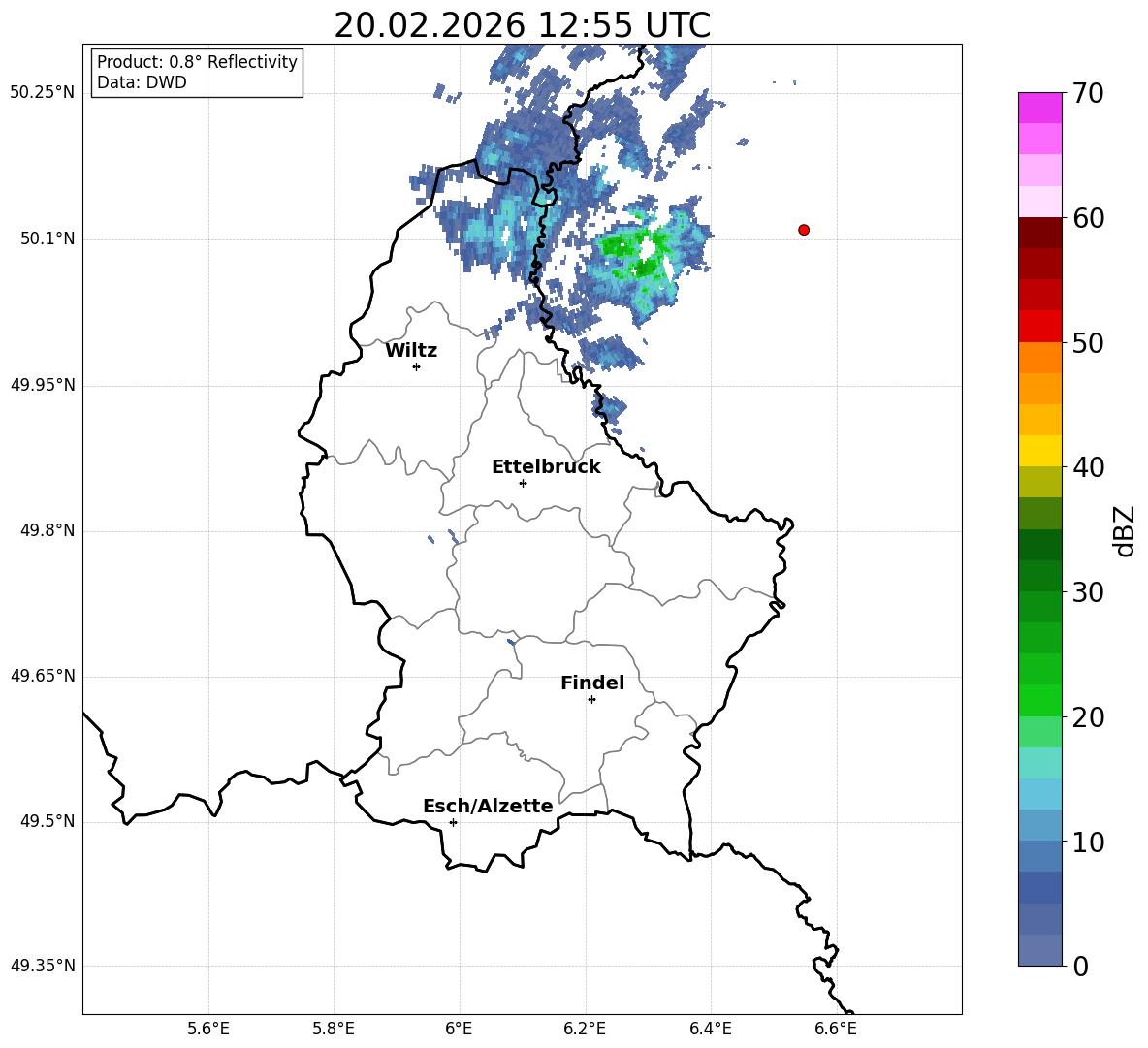Click the Findel station cross marker

pyautogui.click(x=591, y=700)
